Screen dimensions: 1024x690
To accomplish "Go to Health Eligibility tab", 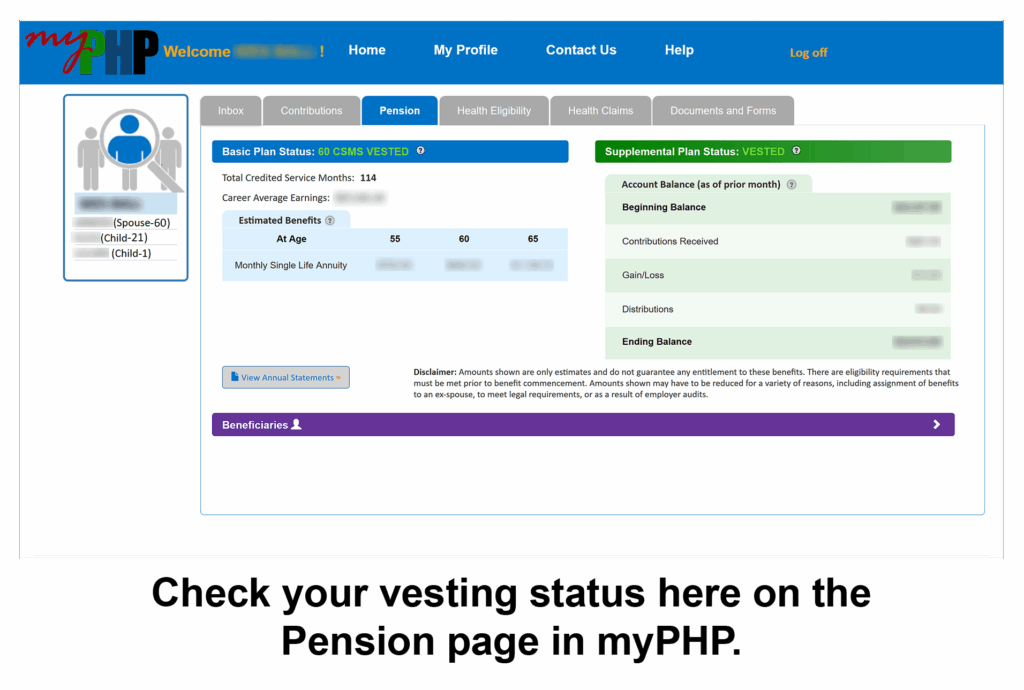I will (x=494, y=111).
